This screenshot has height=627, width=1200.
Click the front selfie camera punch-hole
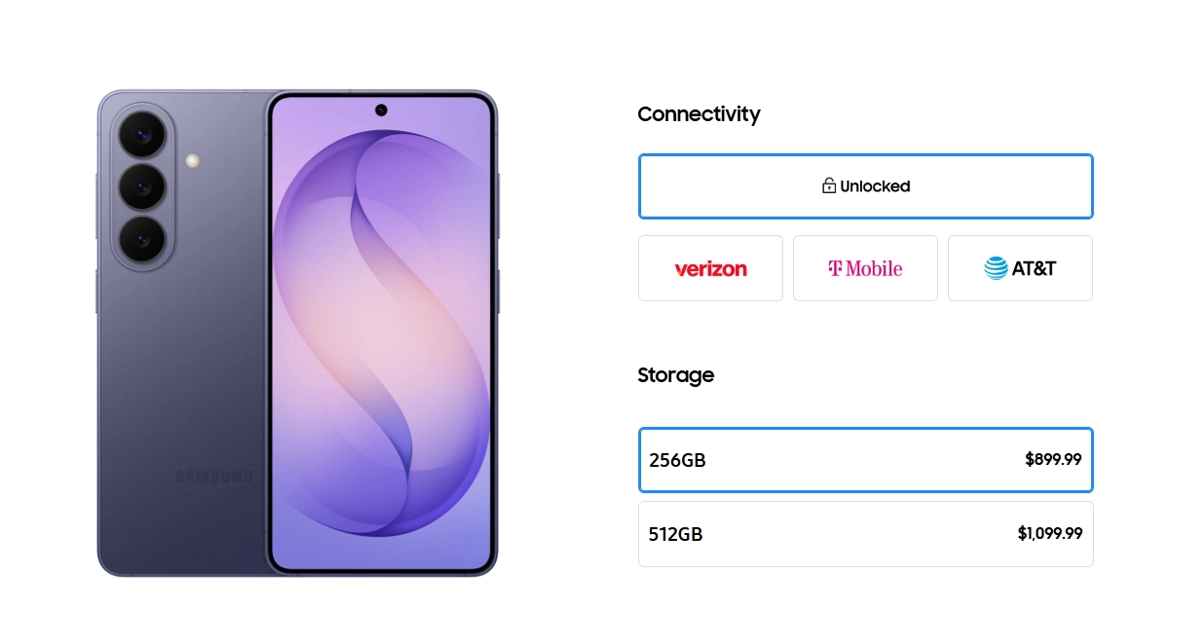[x=381, y=109]
